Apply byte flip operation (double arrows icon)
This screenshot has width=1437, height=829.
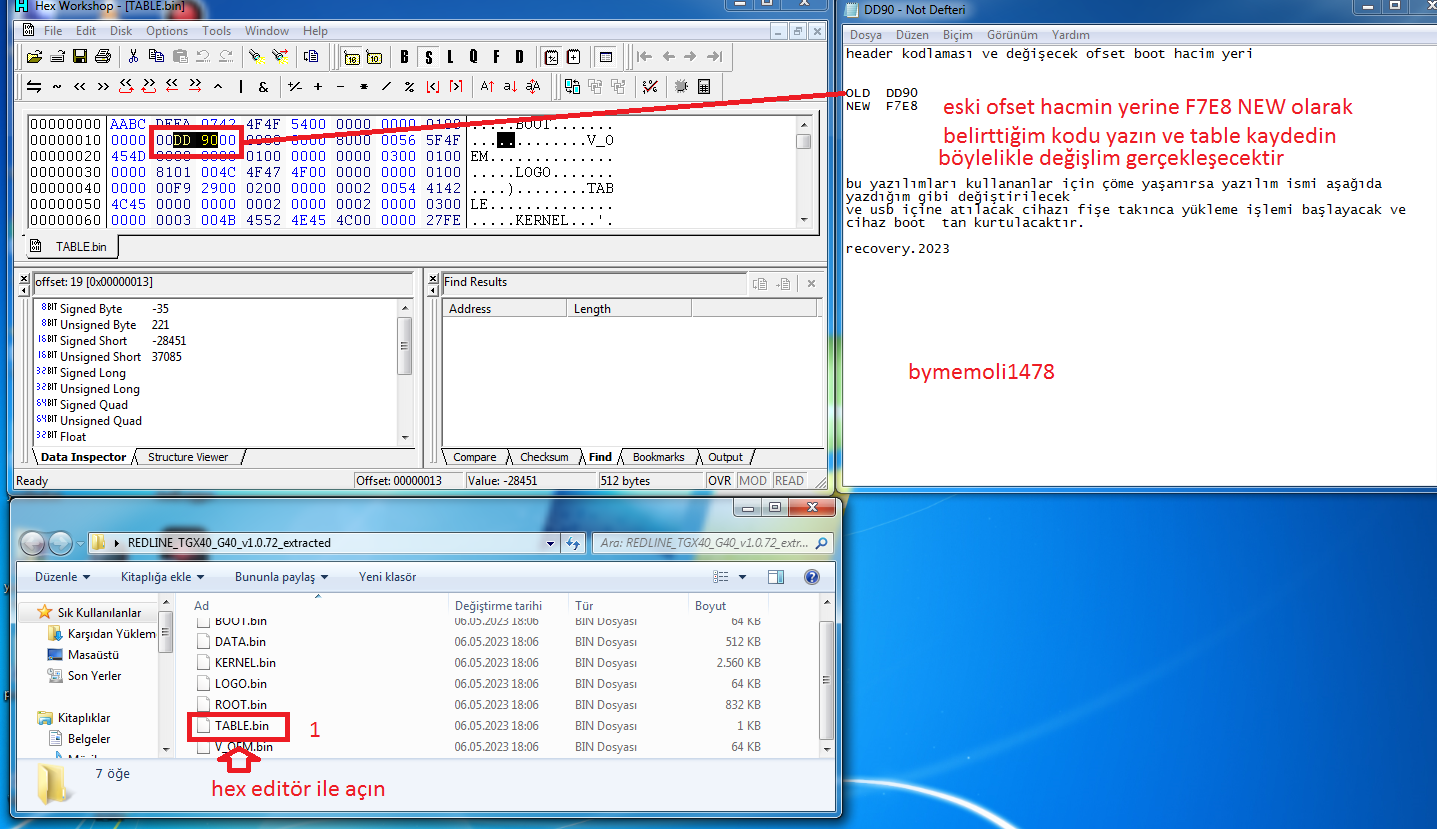[x=34, y=86]
